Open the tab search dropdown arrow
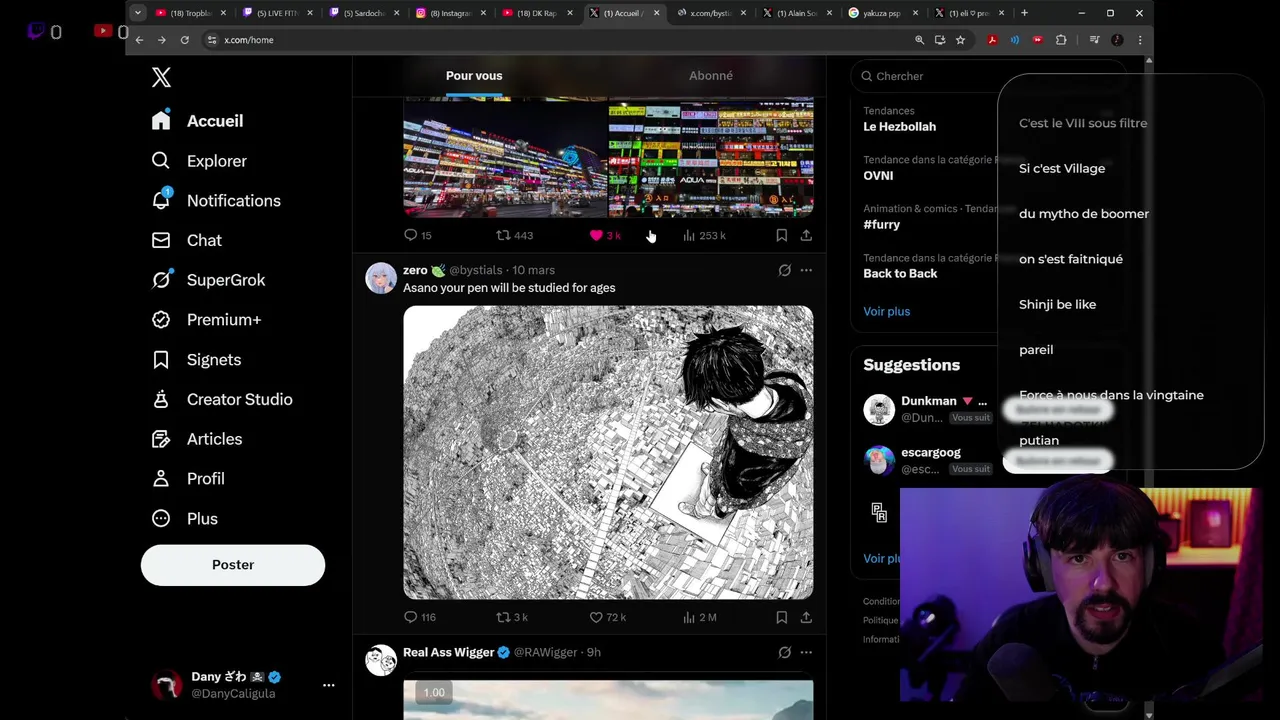Screen dimensions: 1280x720 138,13
